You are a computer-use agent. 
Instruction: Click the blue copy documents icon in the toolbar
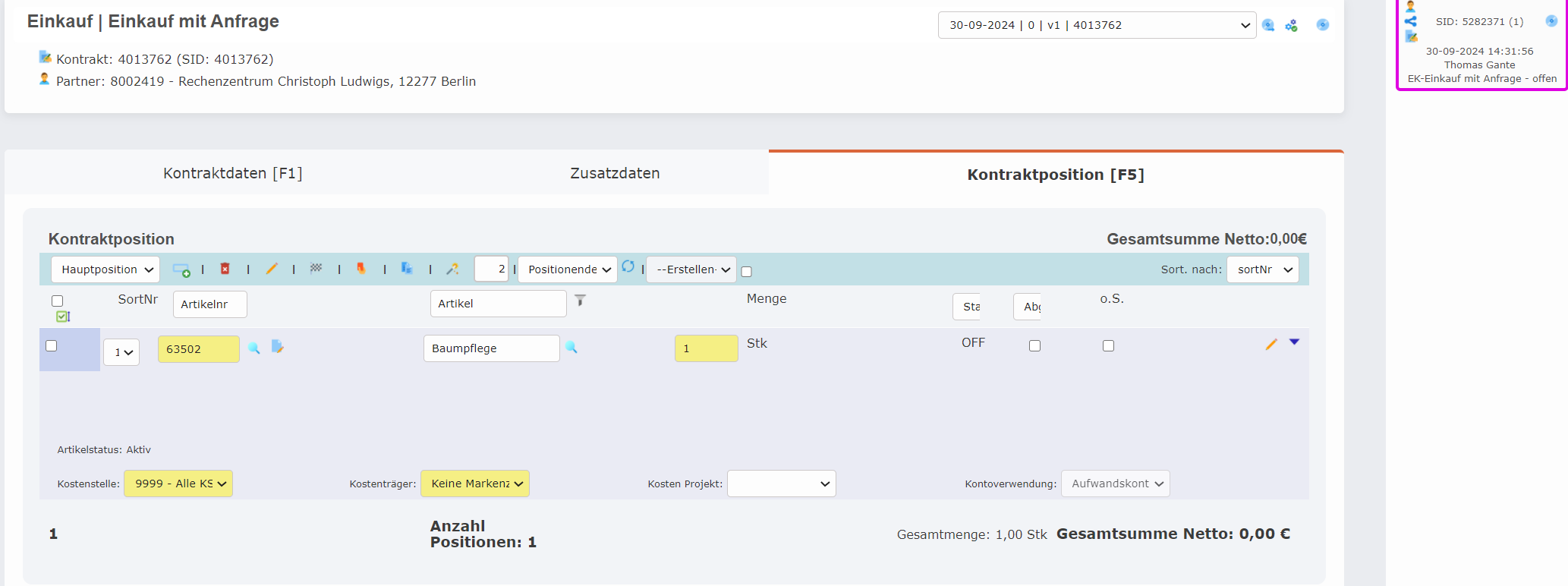[x=407, y=268]
